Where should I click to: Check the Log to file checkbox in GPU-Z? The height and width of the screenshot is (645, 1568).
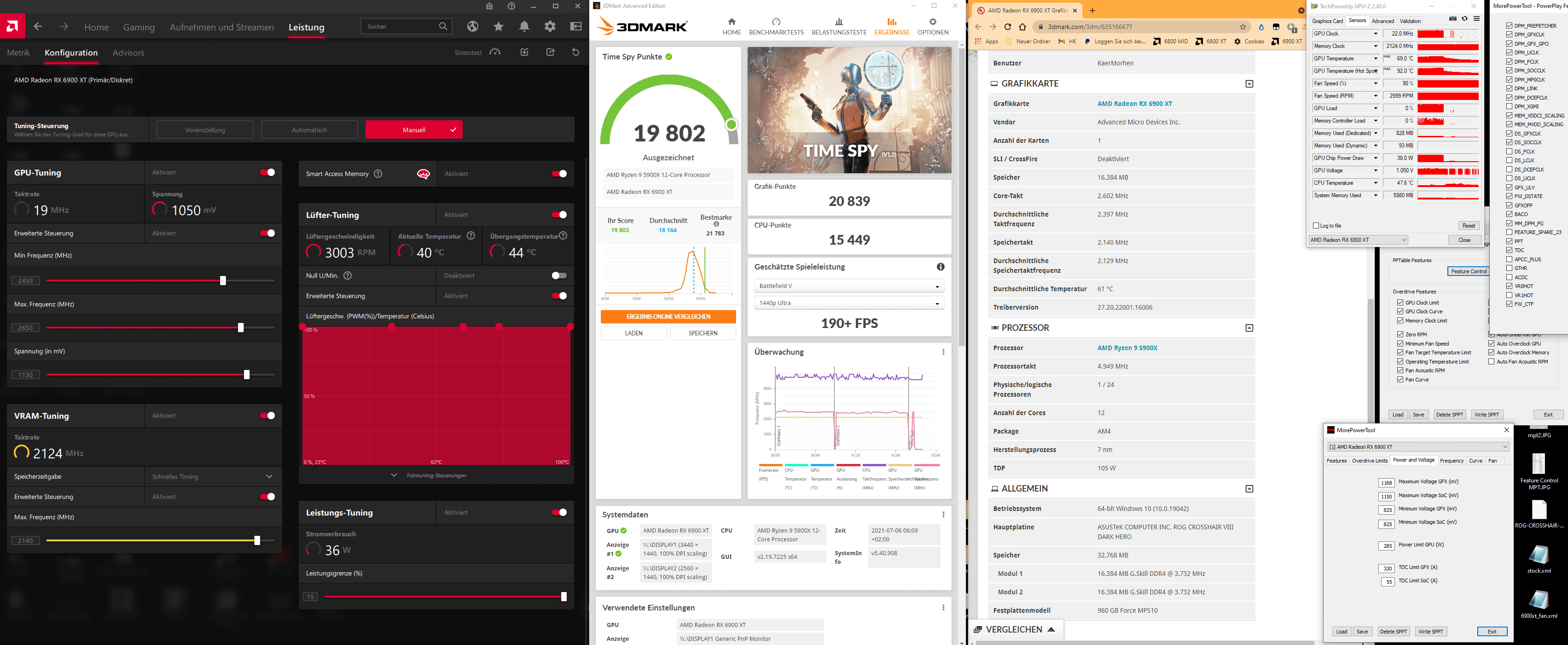click(x=1316, y=225)
